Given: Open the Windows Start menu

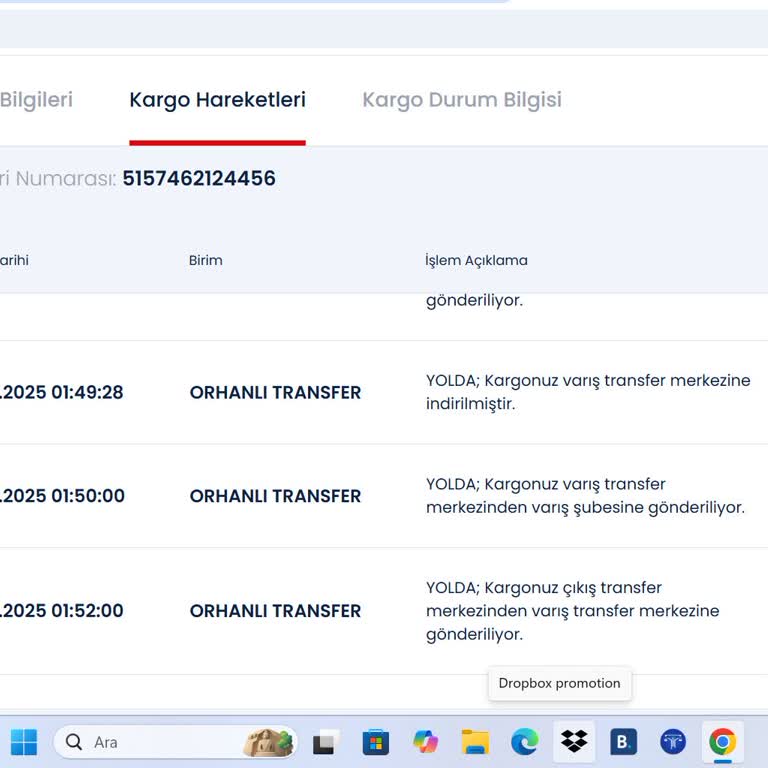Looking at the screenshot, I should coord(24,742).
